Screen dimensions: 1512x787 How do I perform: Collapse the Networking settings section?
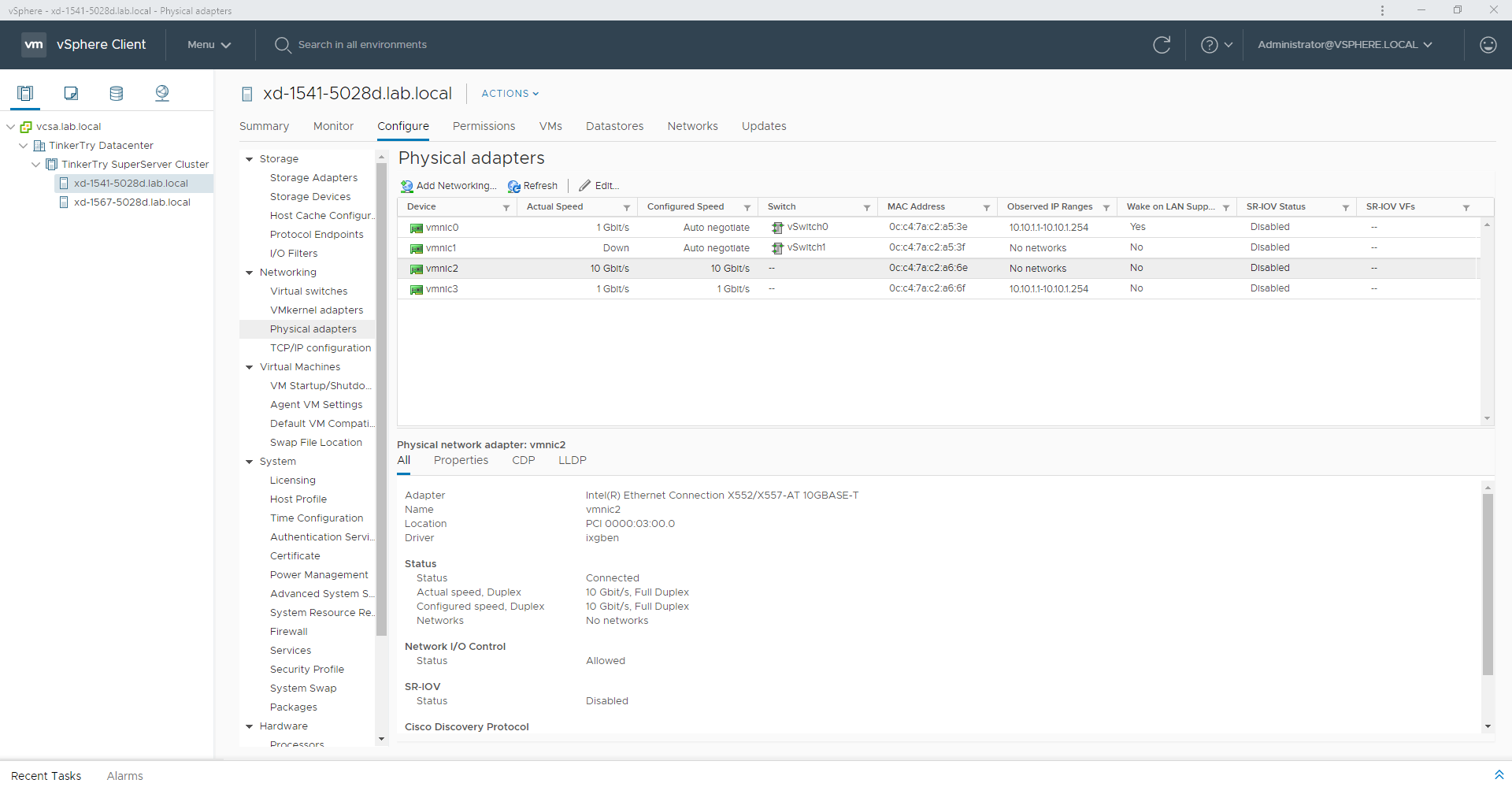coord(249,273)
